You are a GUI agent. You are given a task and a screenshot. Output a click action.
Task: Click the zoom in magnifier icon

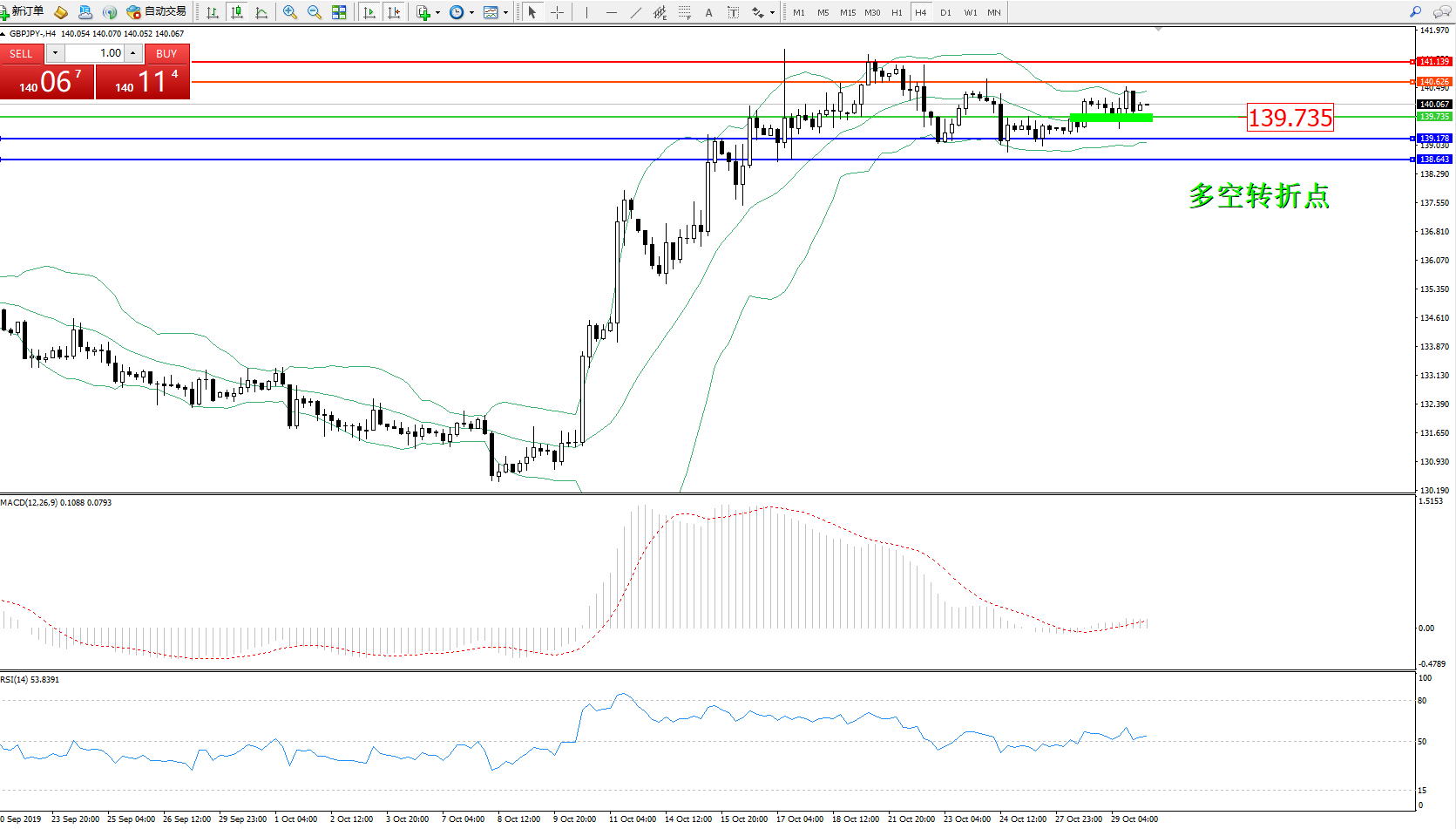290,12
